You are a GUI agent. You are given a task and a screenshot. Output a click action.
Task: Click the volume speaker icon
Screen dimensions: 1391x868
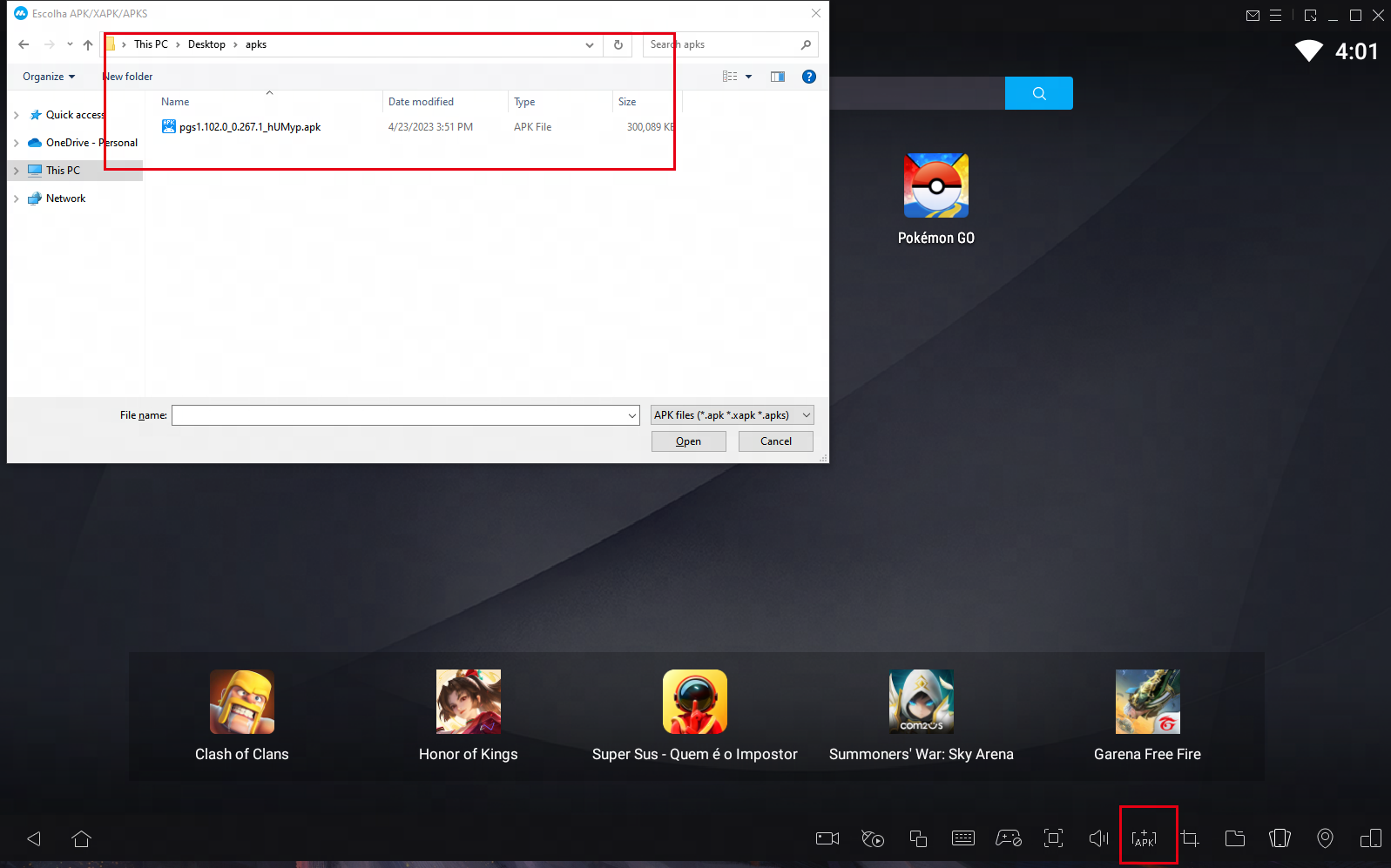point(1099,838)
